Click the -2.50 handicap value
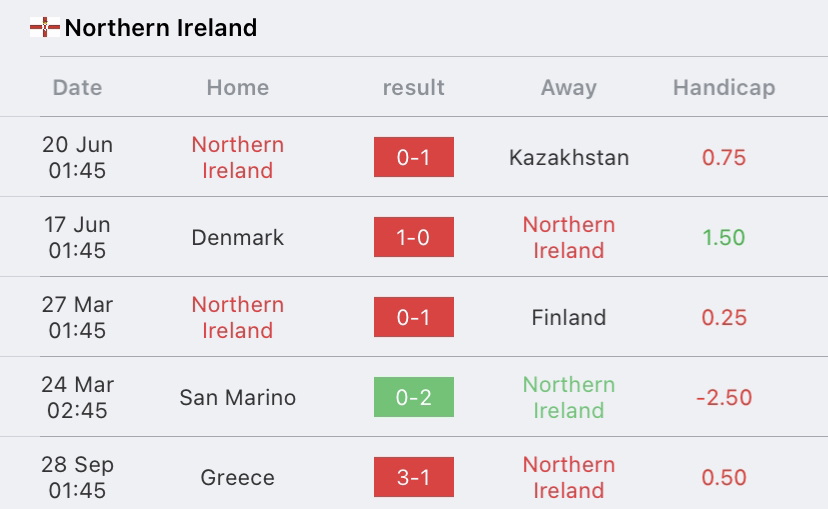This screenshot has width=828, height=509. point(724,398)
